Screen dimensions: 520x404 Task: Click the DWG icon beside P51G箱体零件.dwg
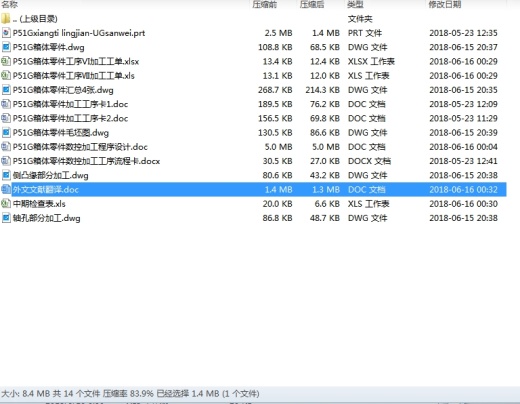6,47
